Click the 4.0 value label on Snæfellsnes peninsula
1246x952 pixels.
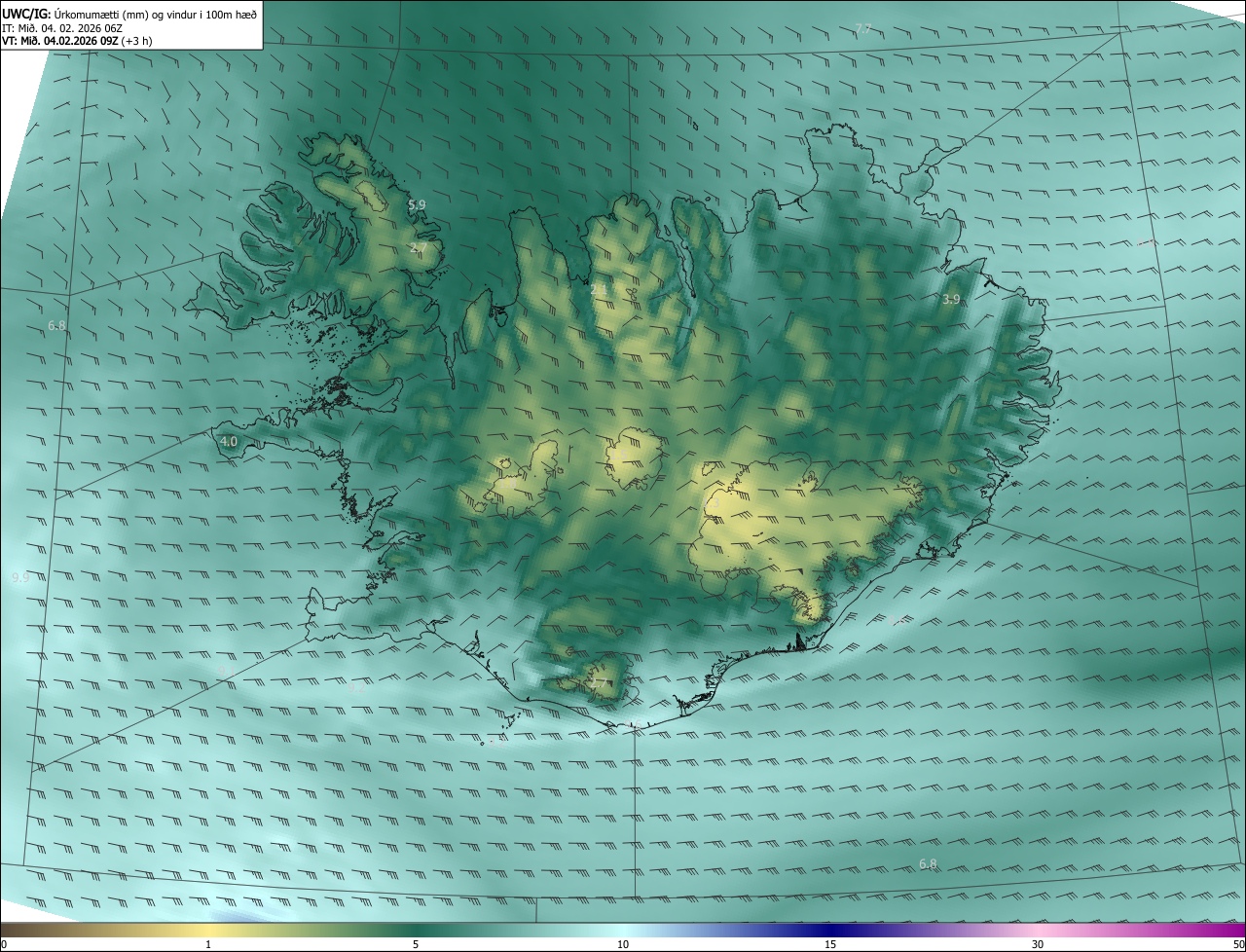pos(228,441)
